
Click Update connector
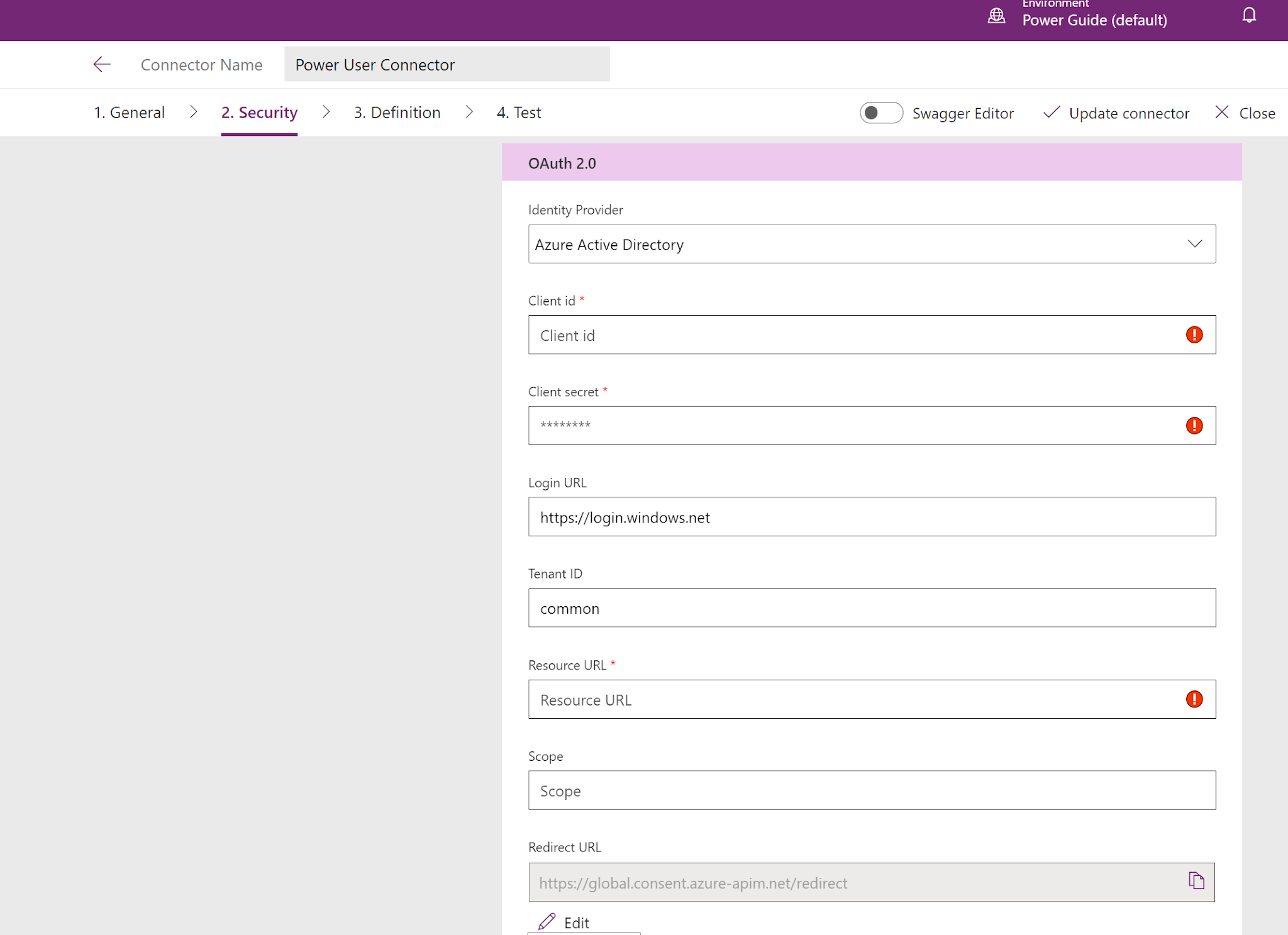click(x=1116, y=113)
